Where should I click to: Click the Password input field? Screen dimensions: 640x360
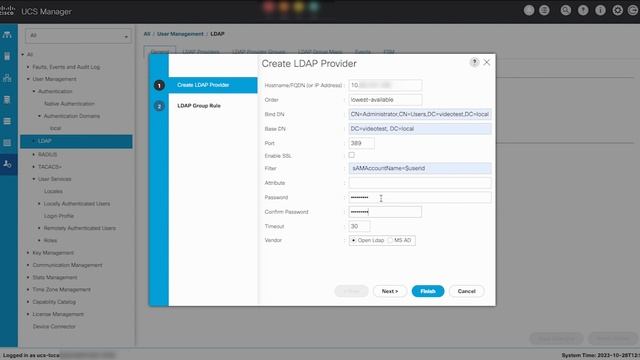420,197
